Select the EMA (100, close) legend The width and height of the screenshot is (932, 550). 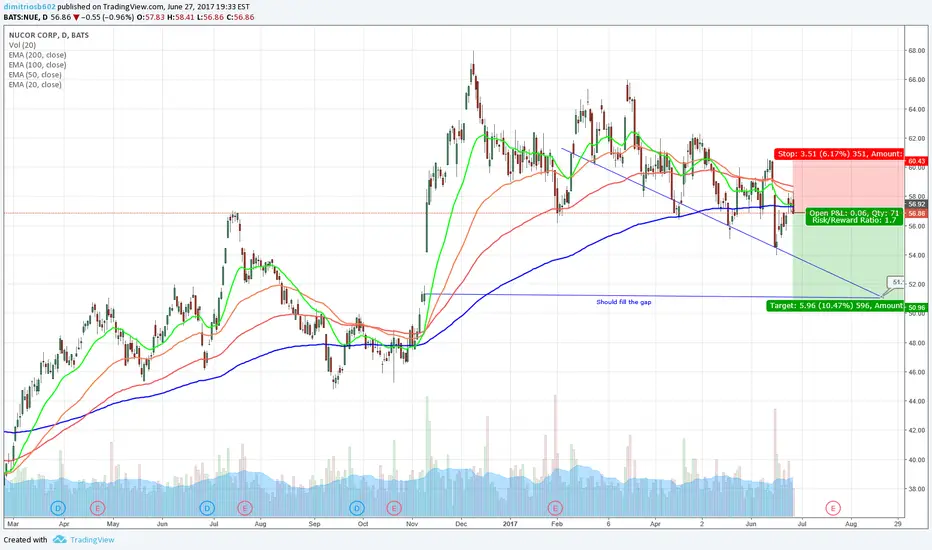[37, 65]
